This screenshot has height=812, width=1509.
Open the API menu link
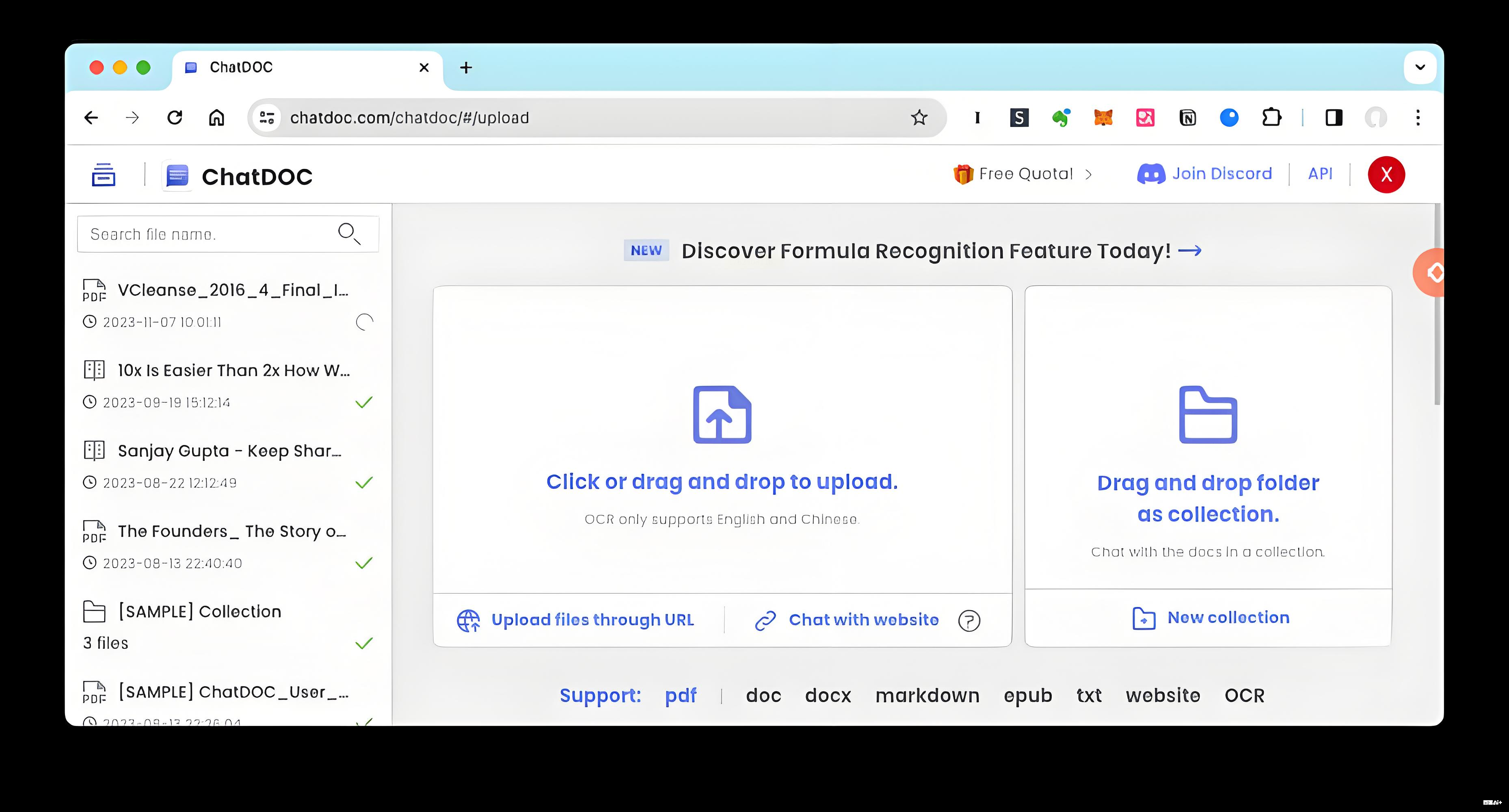[1320, 174]
